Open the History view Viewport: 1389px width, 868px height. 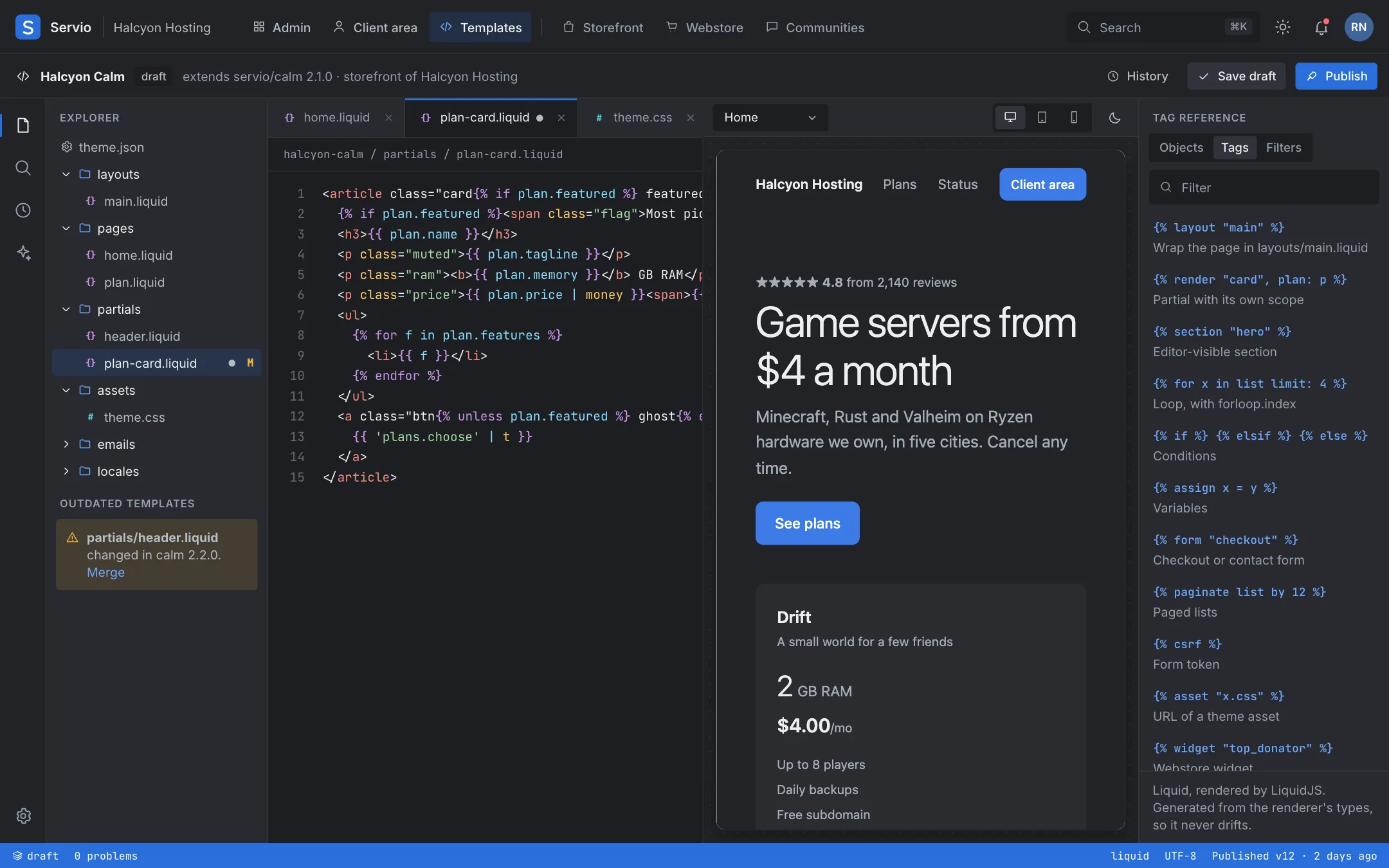(x=1138, y=77)
